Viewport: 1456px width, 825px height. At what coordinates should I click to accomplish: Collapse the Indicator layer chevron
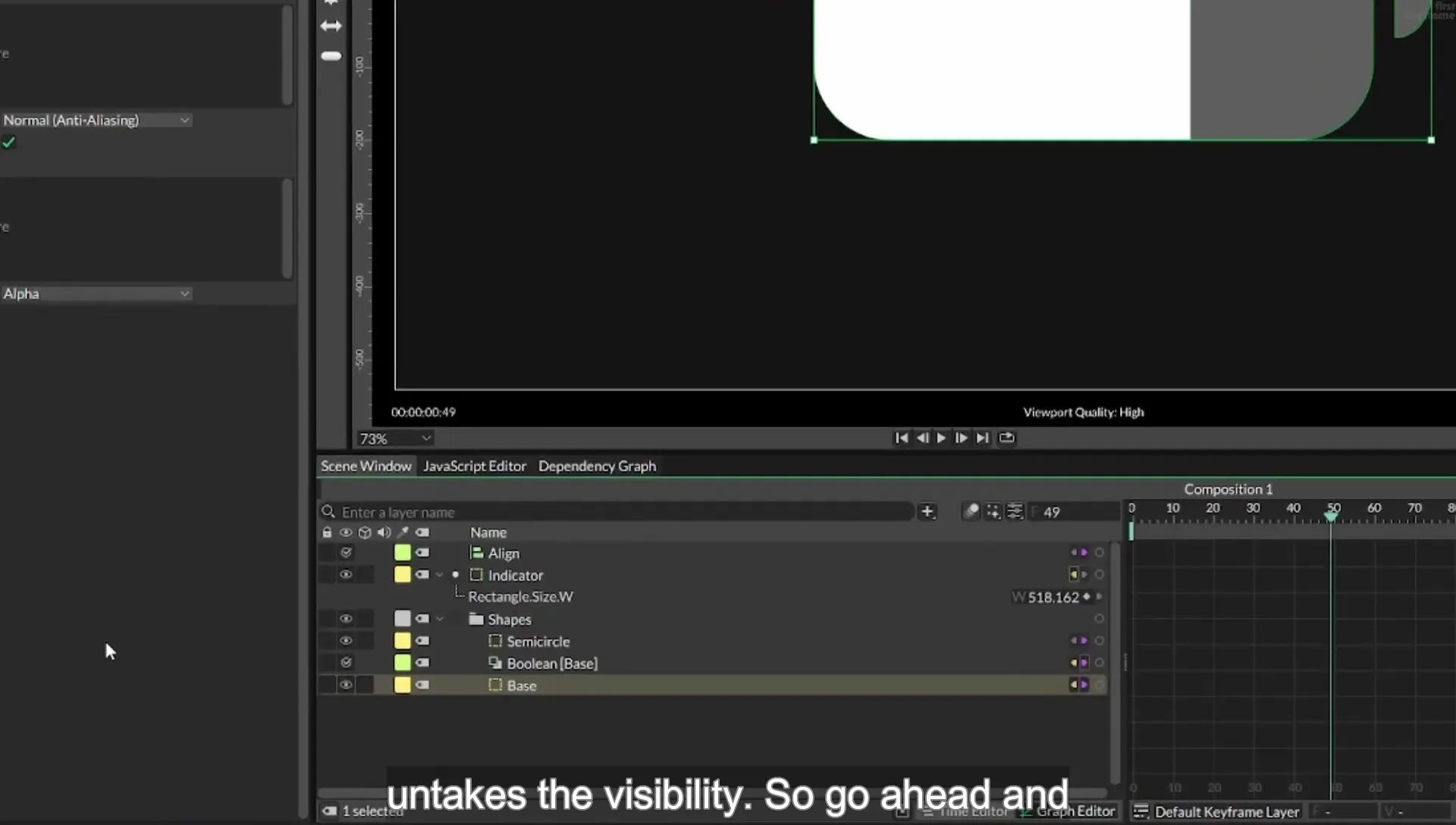(439, 575)
